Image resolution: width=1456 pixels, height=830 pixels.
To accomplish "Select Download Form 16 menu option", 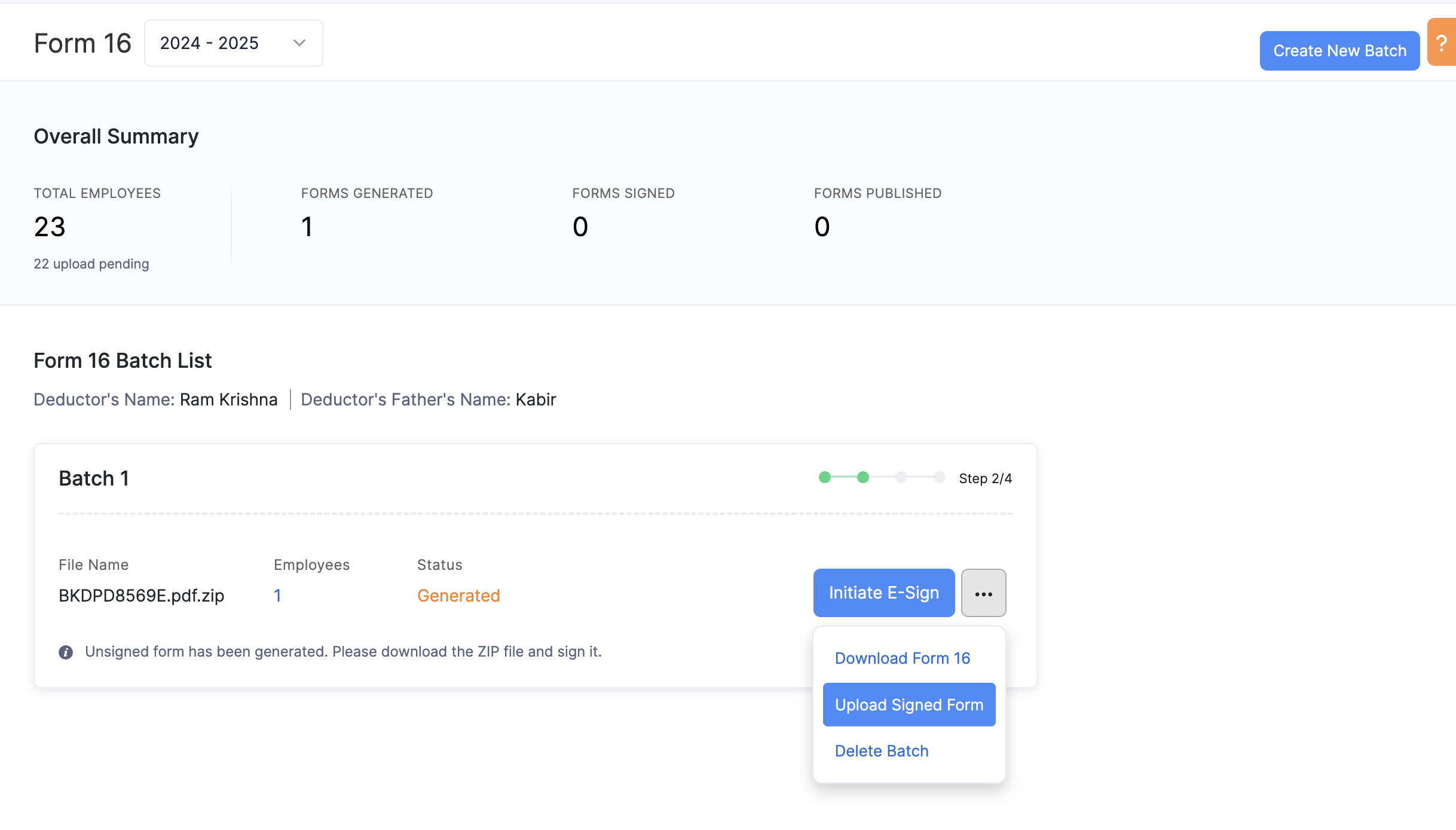I will pos(902,658).
